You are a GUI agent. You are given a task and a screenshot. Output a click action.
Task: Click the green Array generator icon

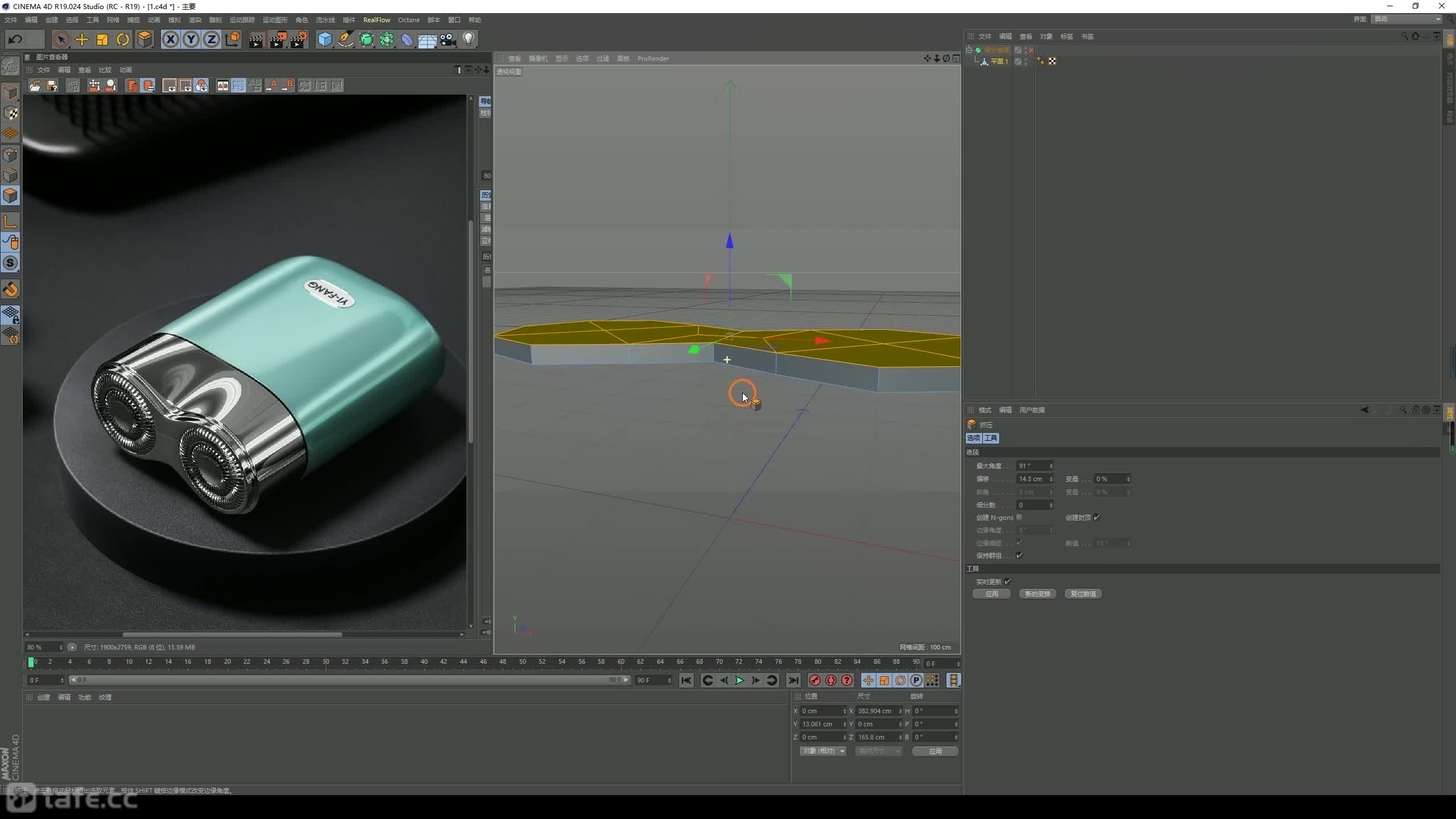click(x=387, y=39)
